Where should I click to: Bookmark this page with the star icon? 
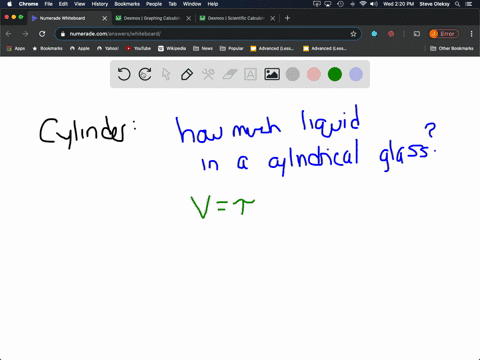353,34
